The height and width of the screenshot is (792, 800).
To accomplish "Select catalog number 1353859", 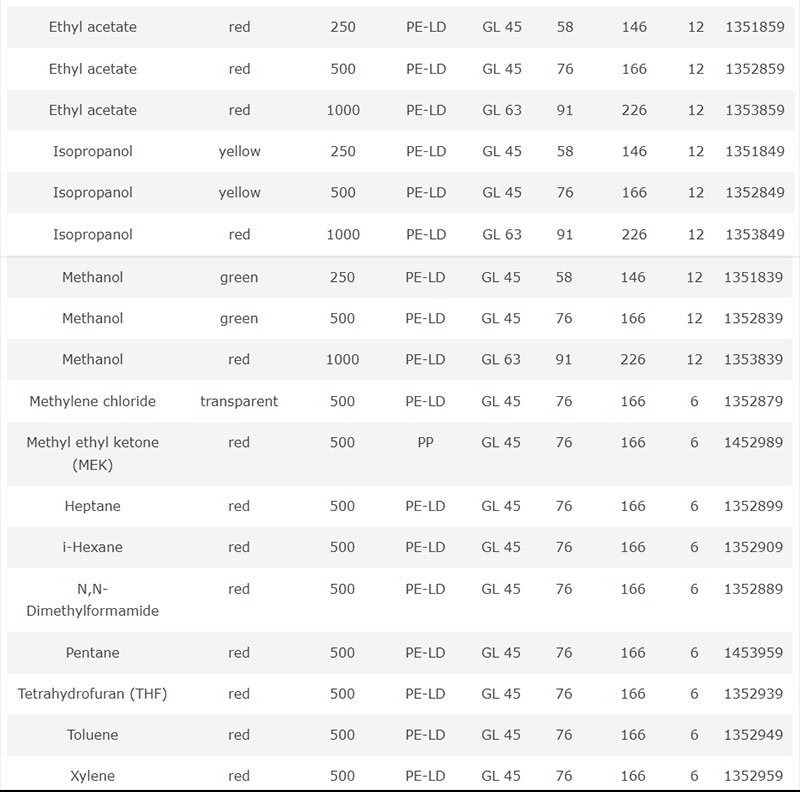I will point(755,110).
